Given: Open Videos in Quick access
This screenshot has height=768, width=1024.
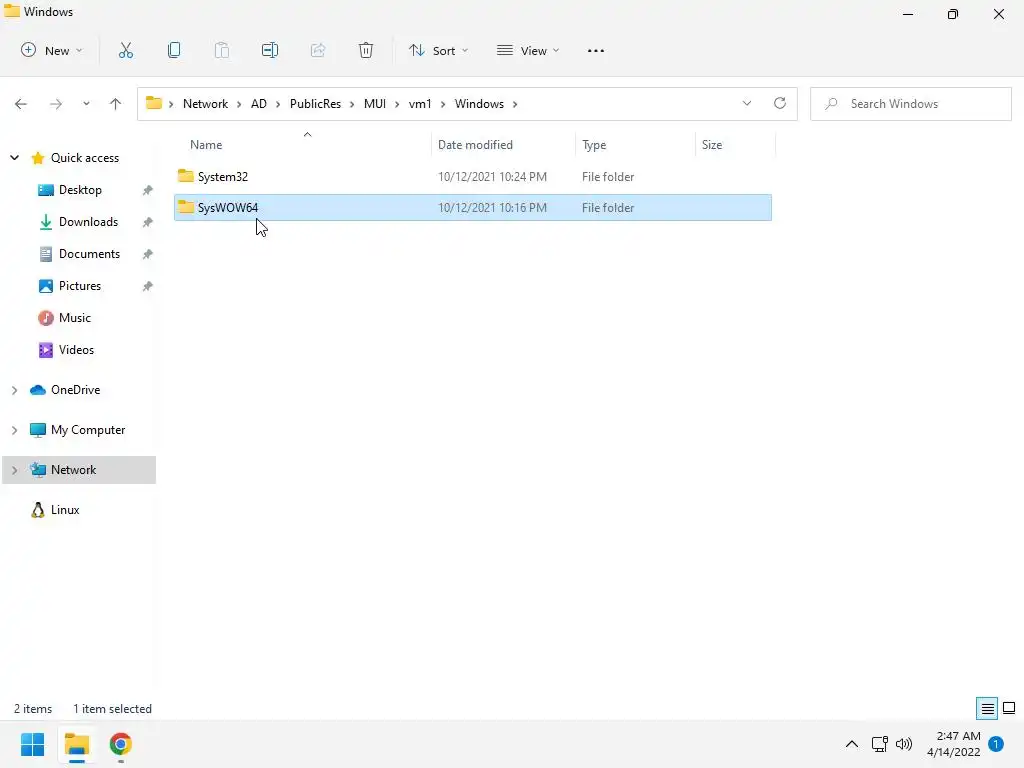Looking at the screenshot, I should click(x=76, y=350).
